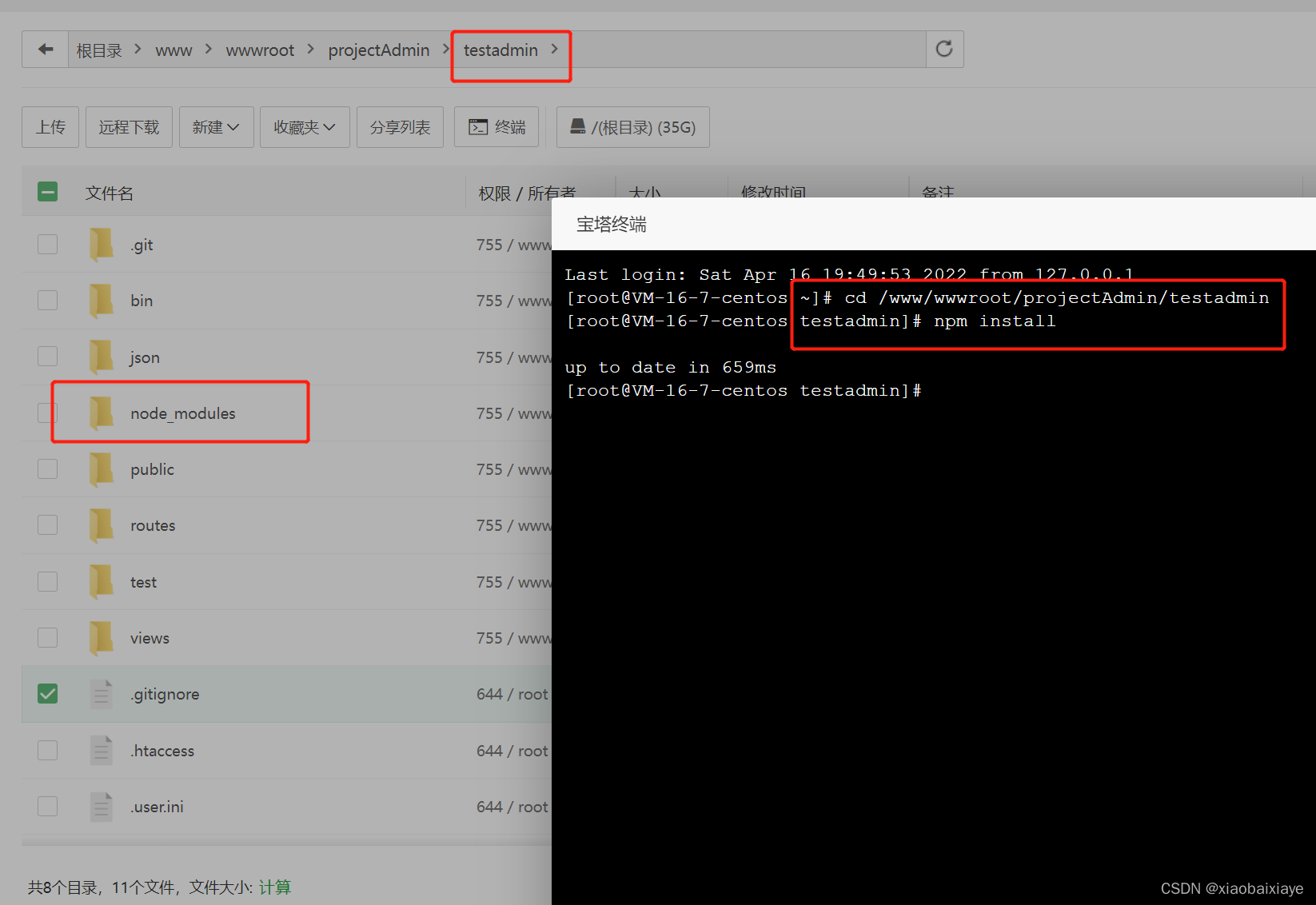Sort by 文件名 column header
This screenshot has width=1316, height=905.
point(110,193)
